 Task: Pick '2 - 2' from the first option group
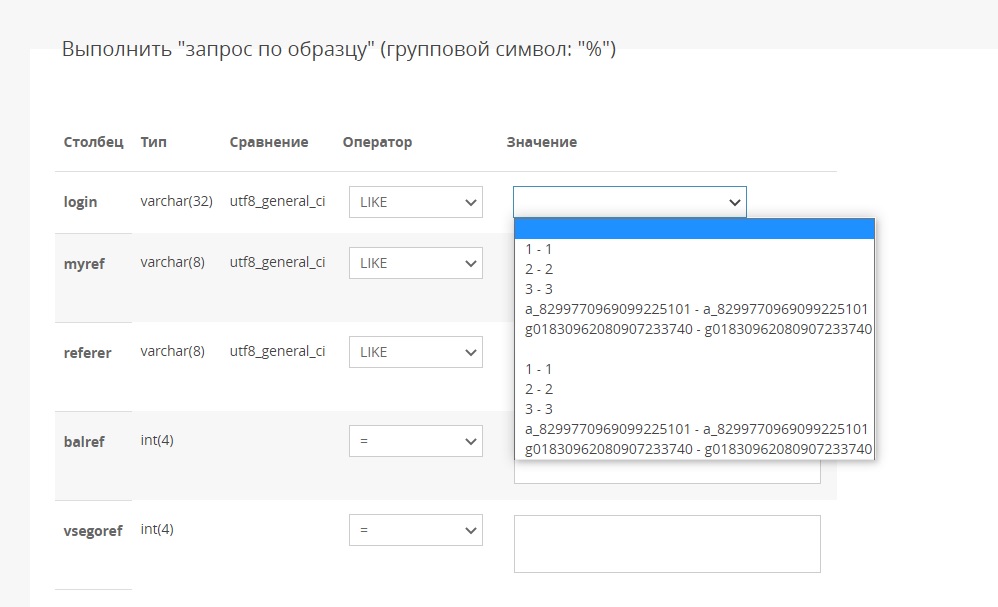tap(539, 269)
